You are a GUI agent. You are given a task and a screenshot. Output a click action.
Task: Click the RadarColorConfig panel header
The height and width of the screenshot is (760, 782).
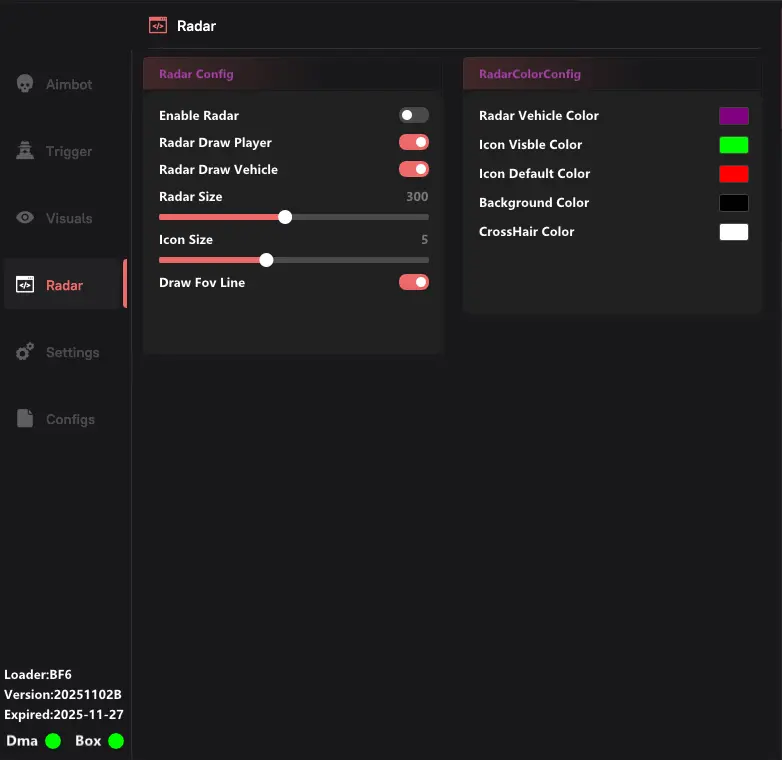click(x=612, y=74)
